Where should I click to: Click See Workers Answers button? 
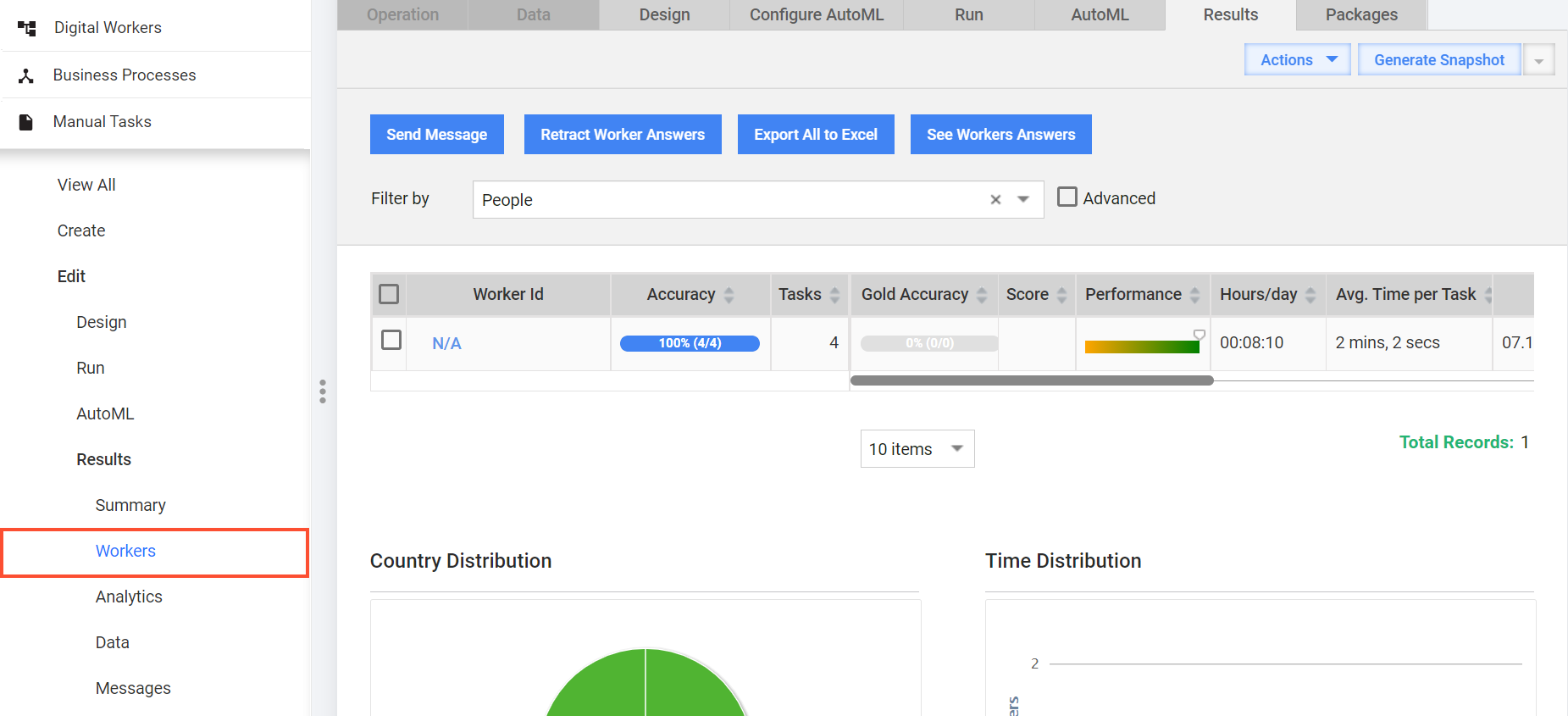[1001, 134]
